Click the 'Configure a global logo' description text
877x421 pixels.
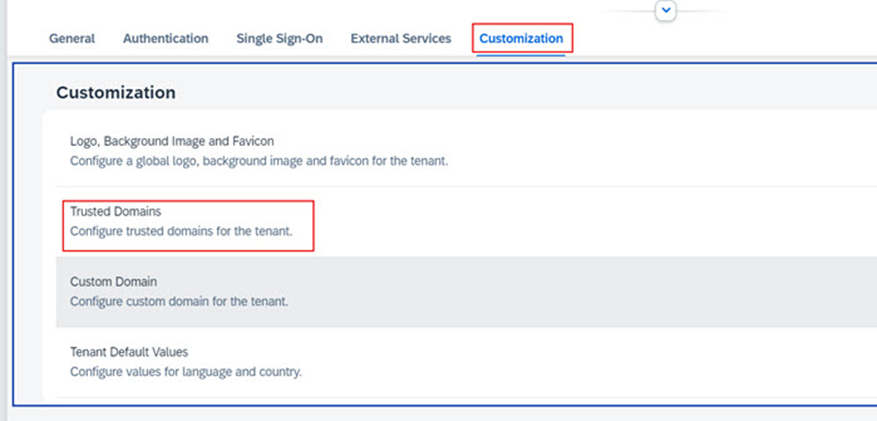click(258, 160)
